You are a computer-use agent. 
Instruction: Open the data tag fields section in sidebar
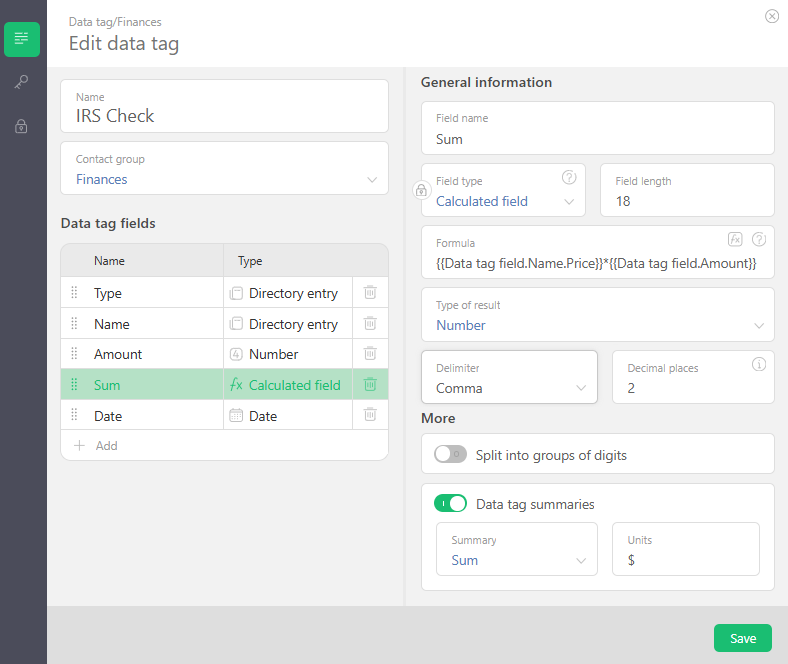[22, 39]
